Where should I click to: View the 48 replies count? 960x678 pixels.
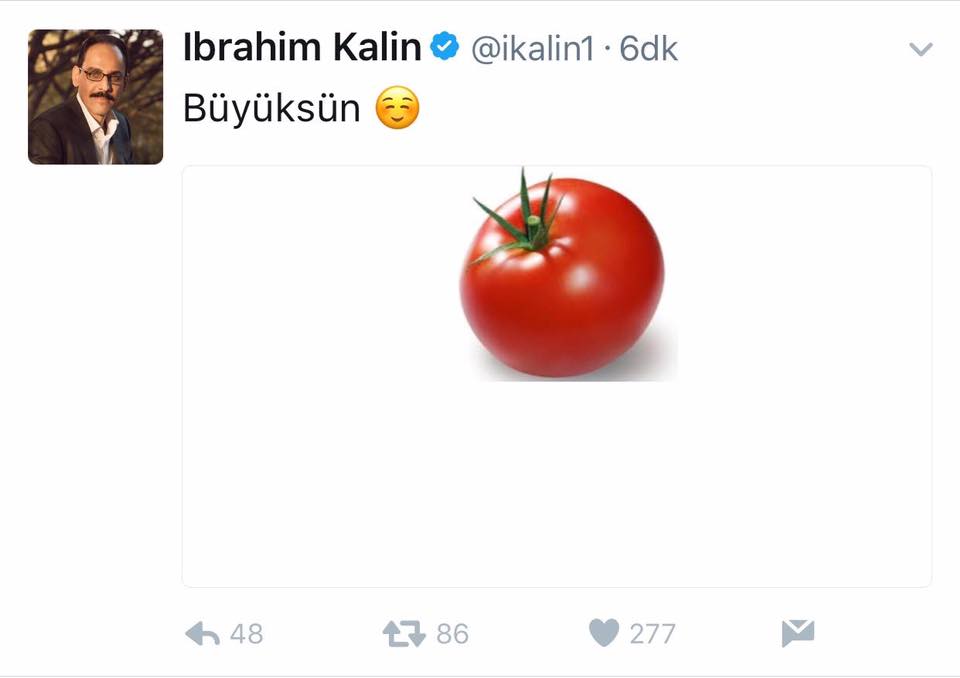click(x=247, y=634)
